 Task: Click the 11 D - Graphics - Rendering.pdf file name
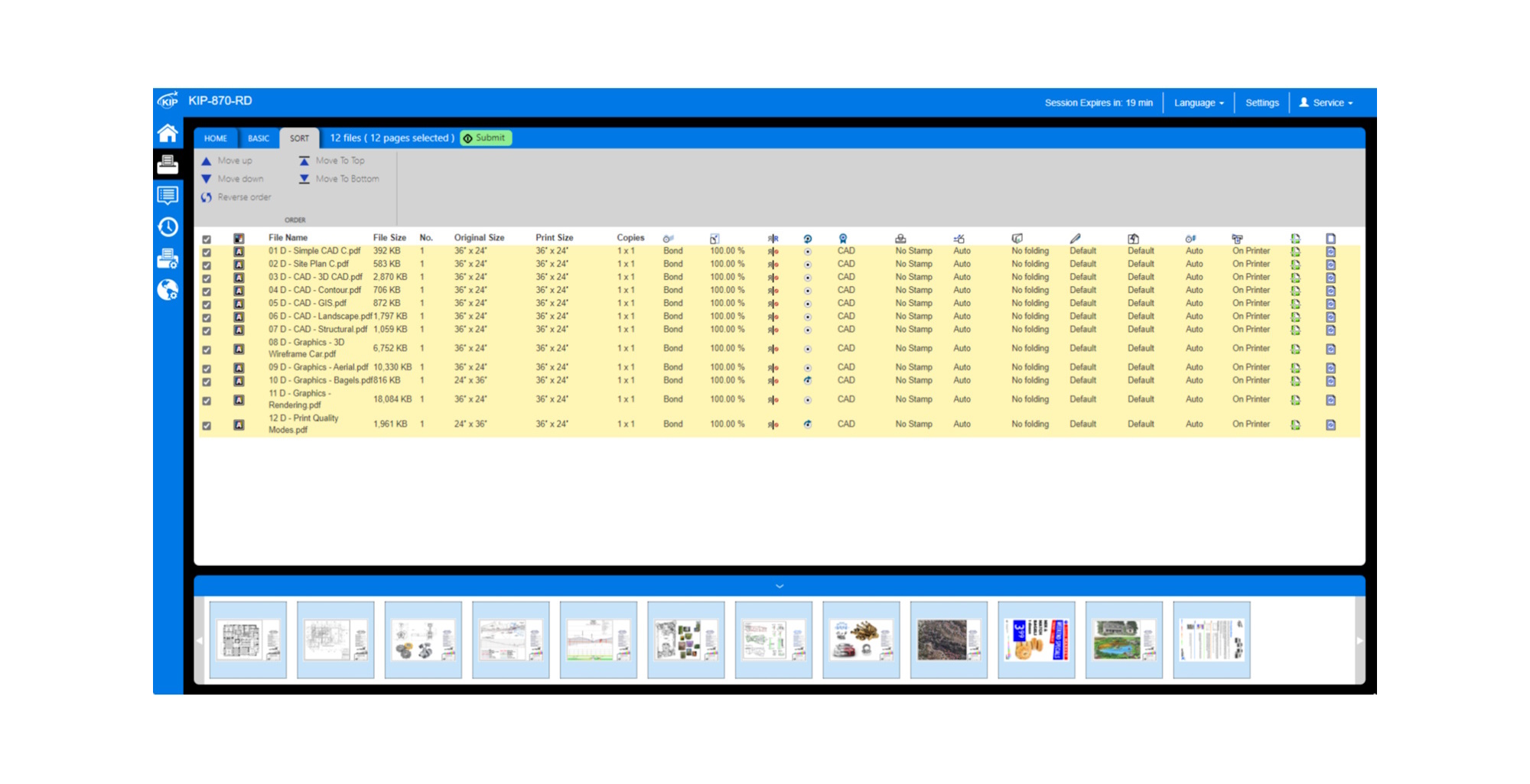pos(299,399)
